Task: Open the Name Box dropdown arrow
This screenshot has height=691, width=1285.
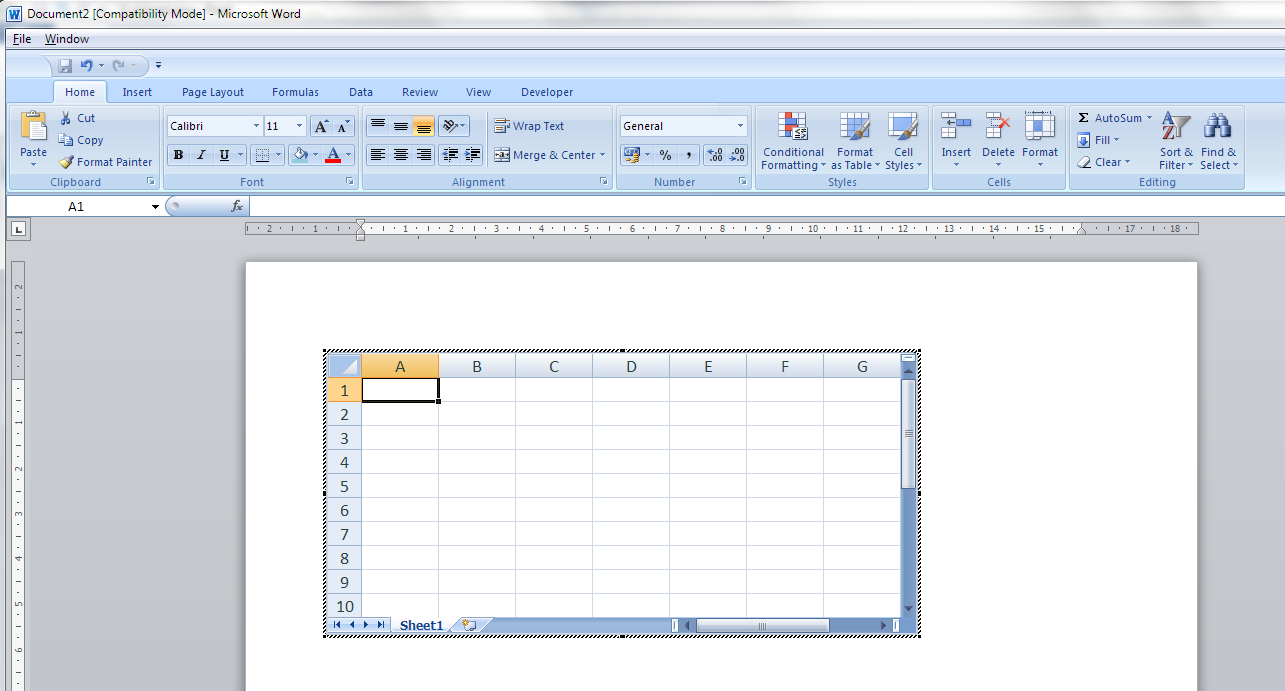Action: (x=155, y=207)
